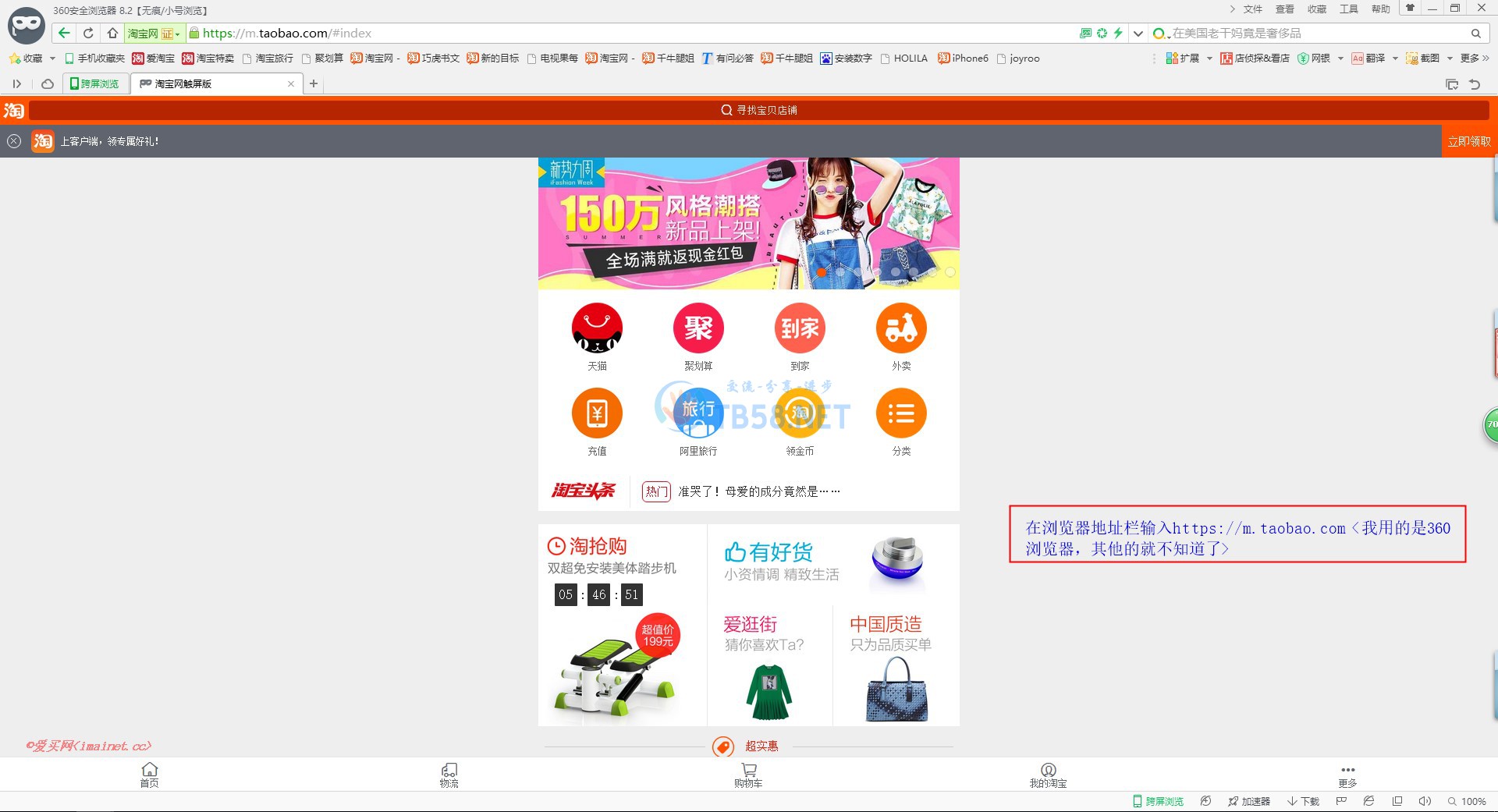The height and width of the screenshot is (812, 1498).
Task: Close the 淘宝网触屏版 tab
Action: point(291,83)
